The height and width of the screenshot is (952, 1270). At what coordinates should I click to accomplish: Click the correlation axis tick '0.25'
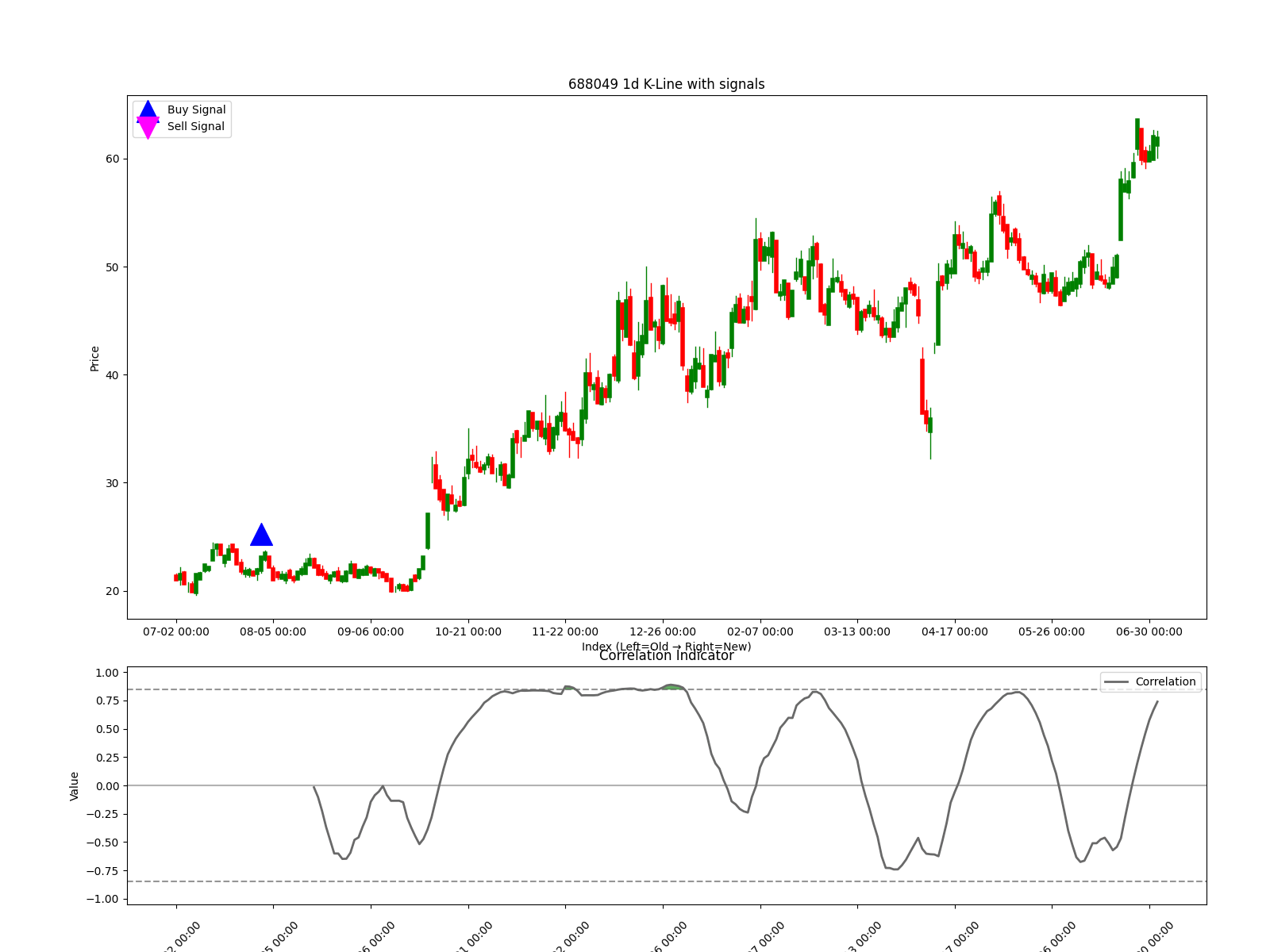(x=106, y=758)
